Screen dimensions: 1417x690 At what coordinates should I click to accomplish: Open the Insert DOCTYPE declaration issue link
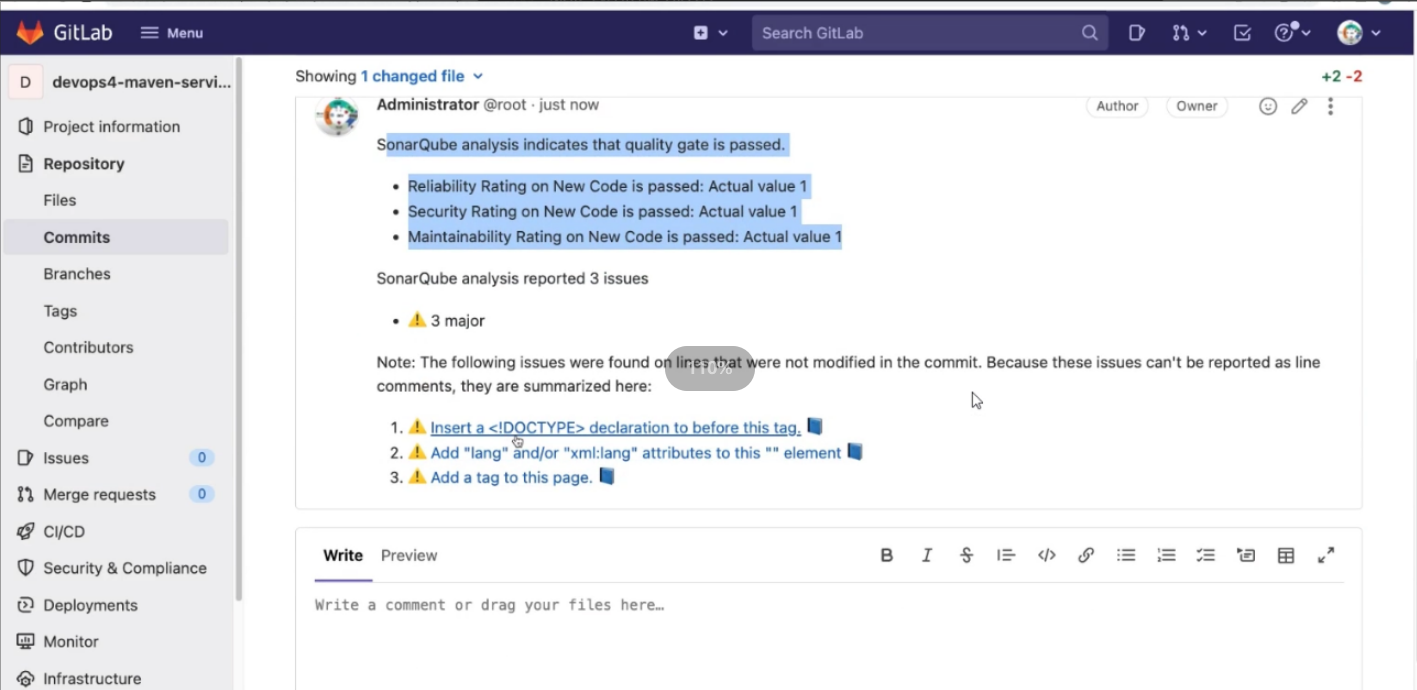pos(616,427)
